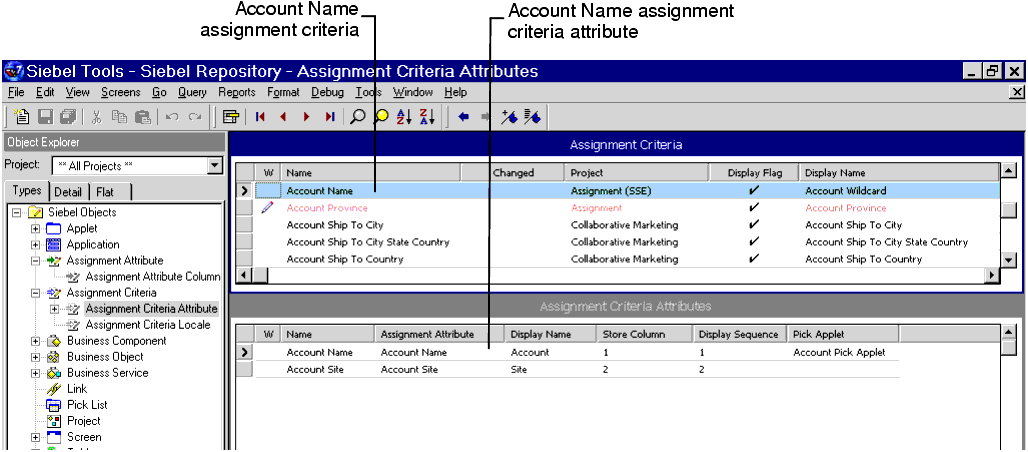
Task: Click the Undo arrow icon
Action: coord(172,117)
